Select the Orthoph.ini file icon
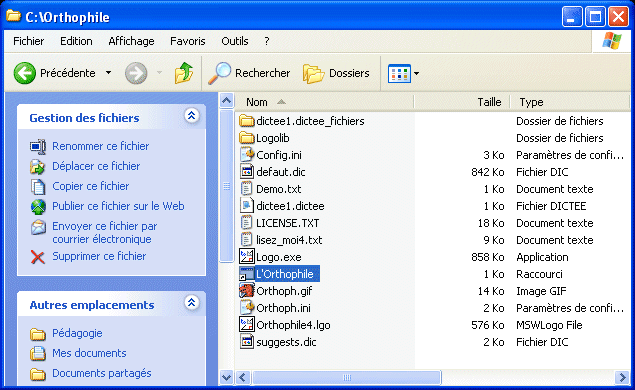This screenshot has height=390, width=635. (247, 308)
